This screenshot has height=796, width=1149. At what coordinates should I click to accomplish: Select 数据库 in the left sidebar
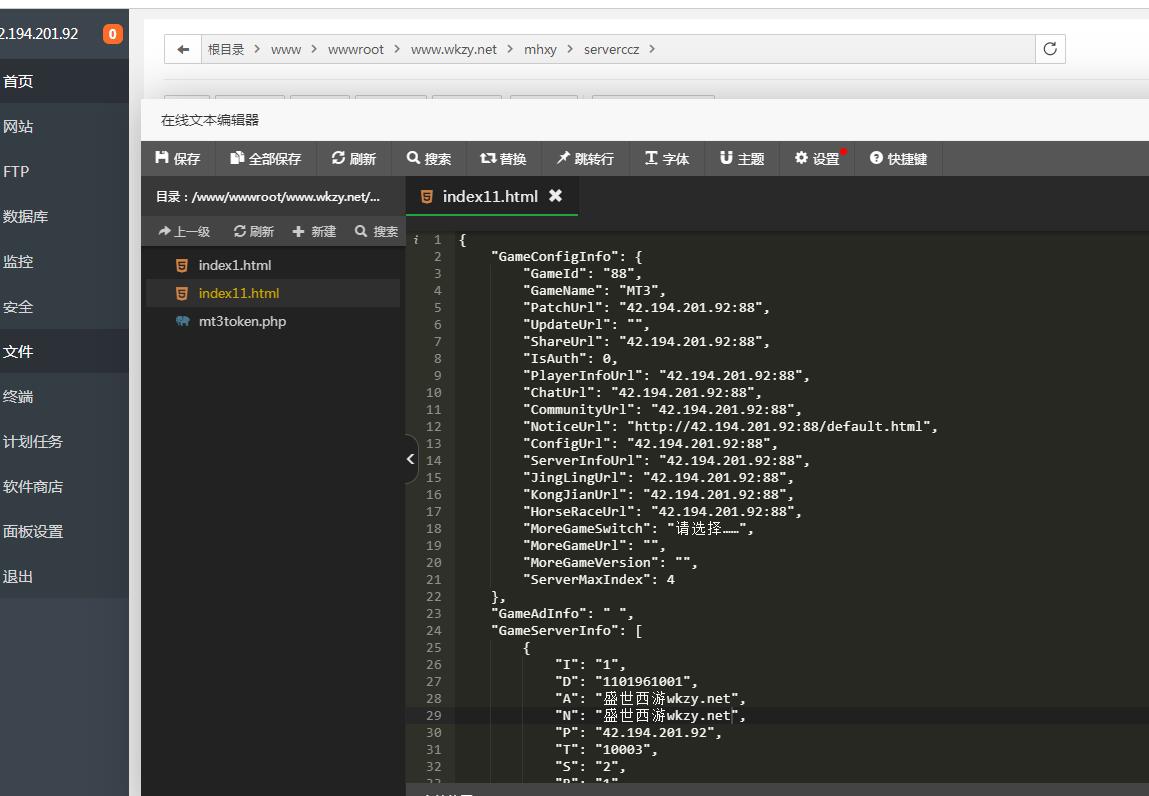(x=26, y=217)
